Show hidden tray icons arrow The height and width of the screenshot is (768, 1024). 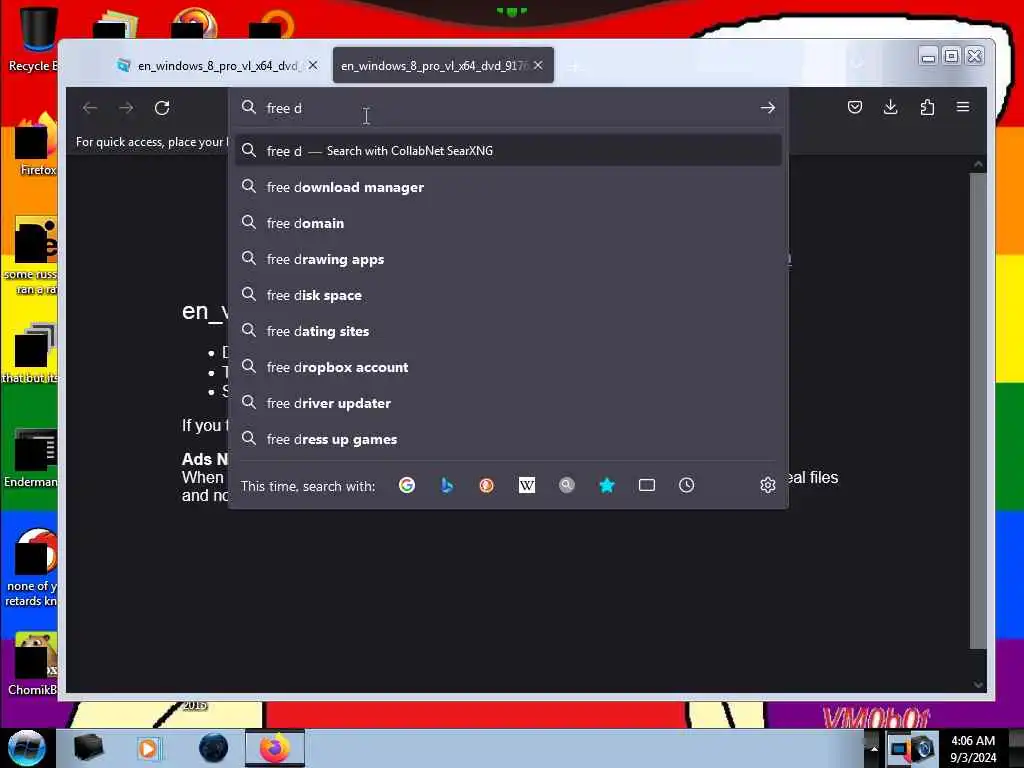click(874, 748)
